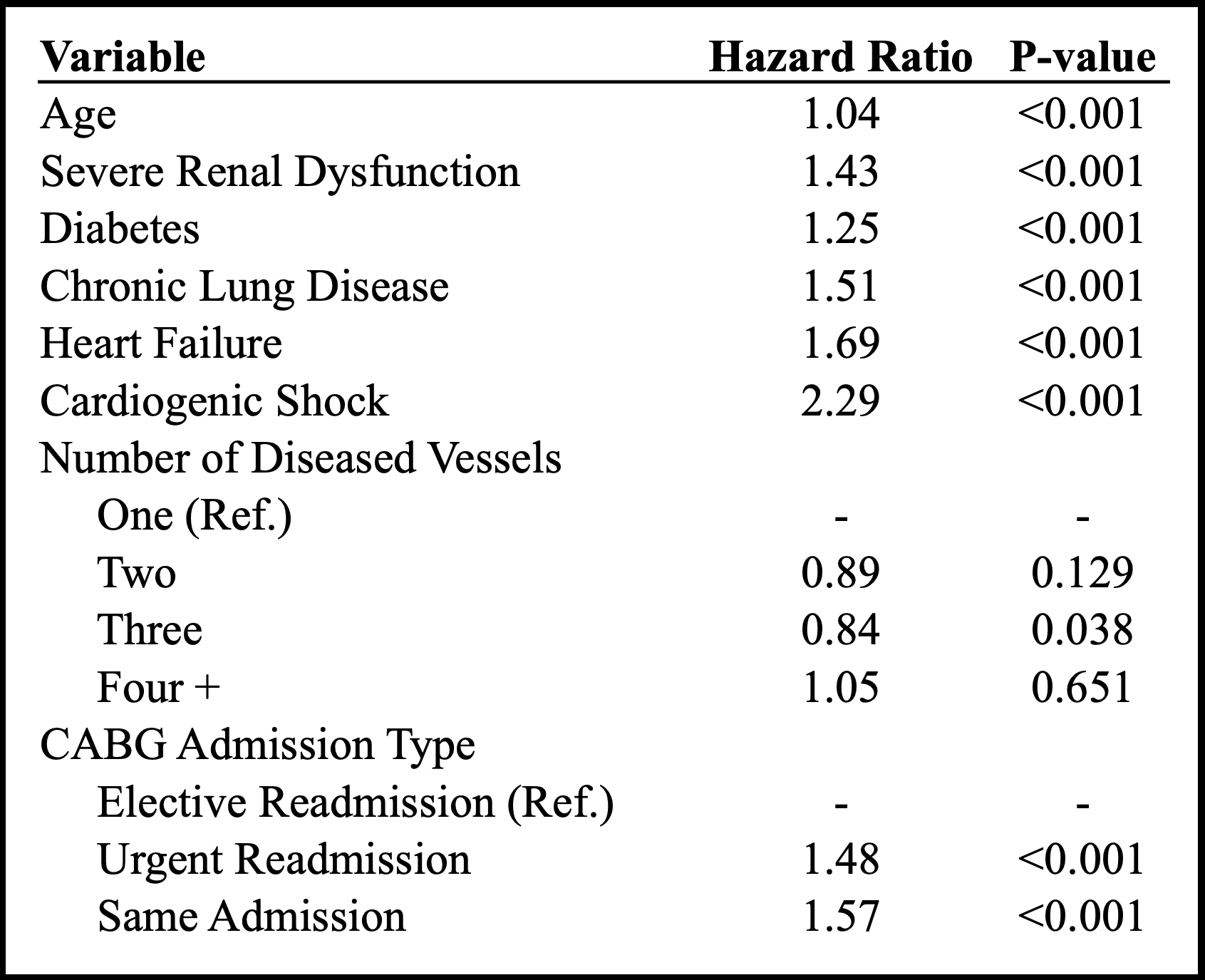The height and width of the screenshot is (980, 1205).
Task: Select the Age row label
Action: (x=78, y=115)
